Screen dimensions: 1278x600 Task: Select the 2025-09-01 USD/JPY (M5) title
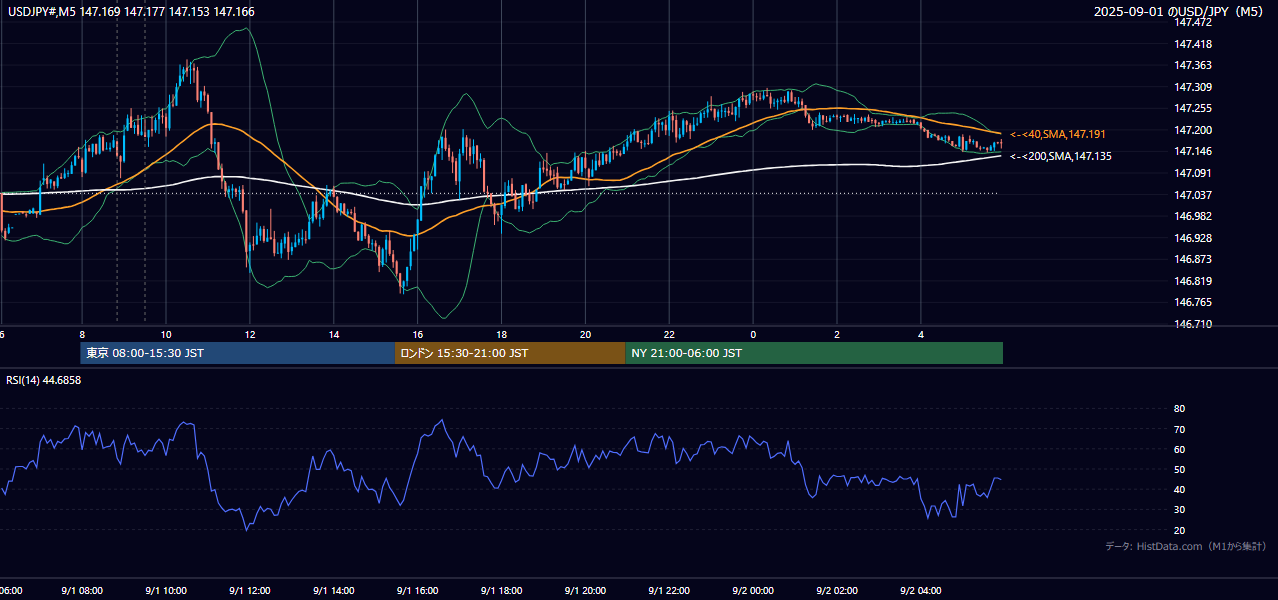click(x=1180, y=12)
